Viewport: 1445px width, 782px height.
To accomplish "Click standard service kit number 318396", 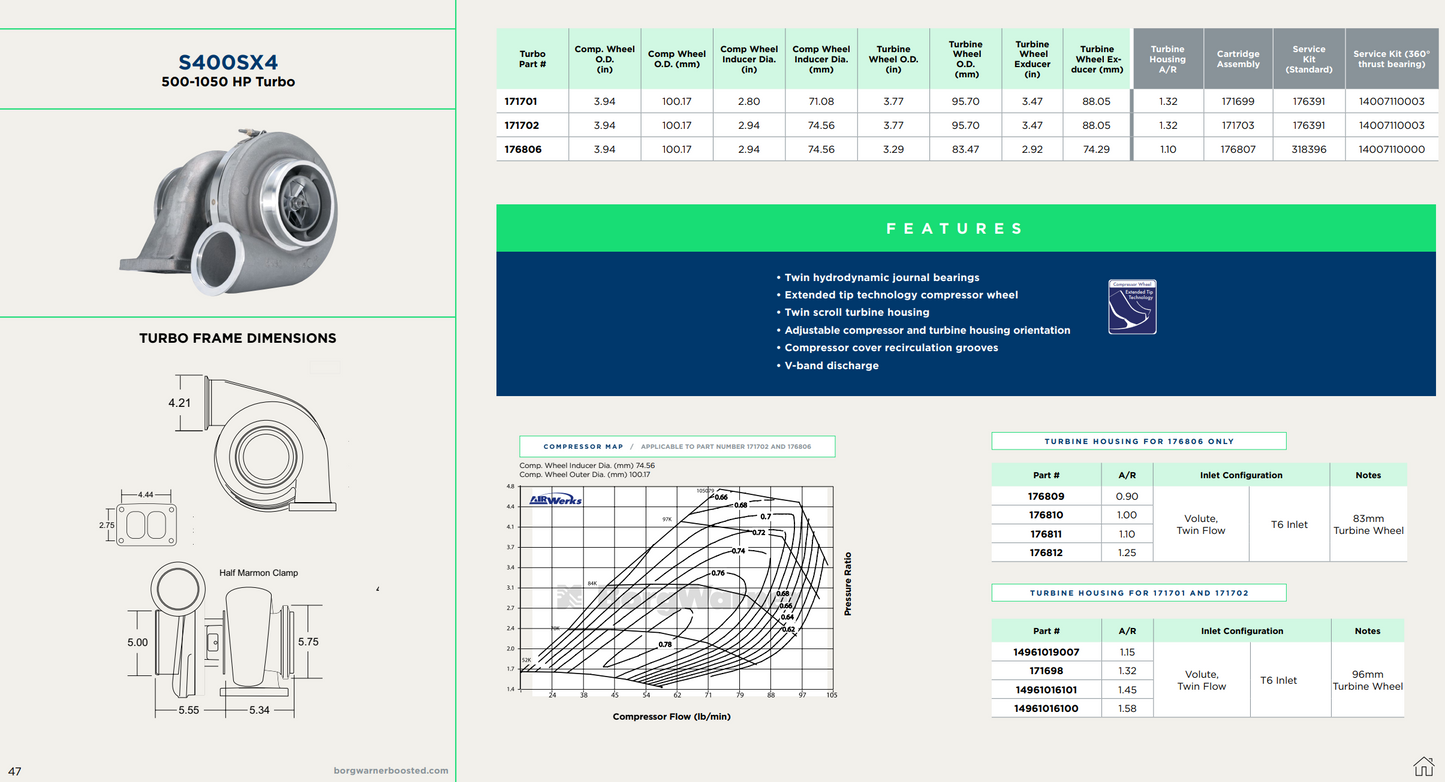I will pos(1309,149).
